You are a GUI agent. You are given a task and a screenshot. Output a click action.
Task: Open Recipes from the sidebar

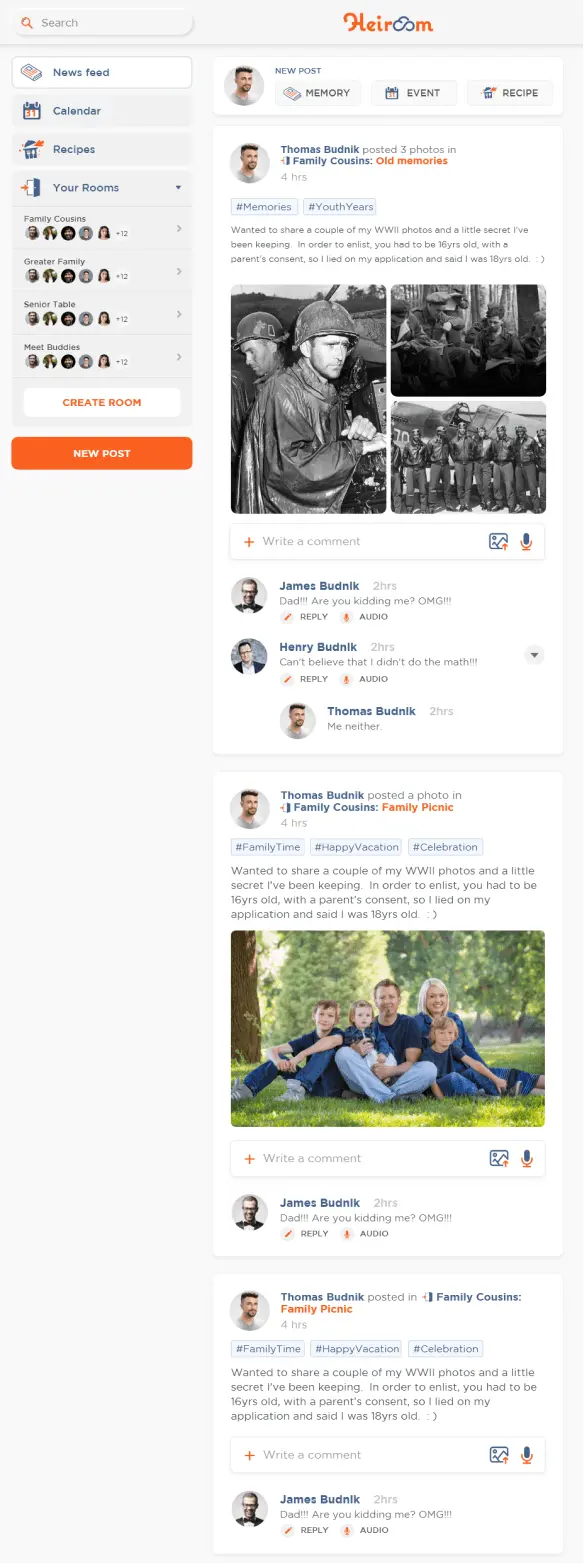[x=102, y=149]
